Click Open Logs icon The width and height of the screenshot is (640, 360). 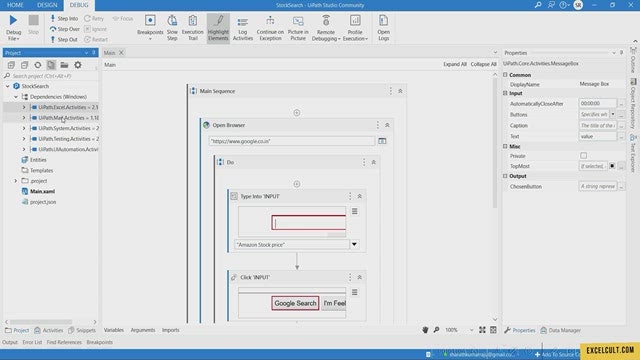[383, 27]
